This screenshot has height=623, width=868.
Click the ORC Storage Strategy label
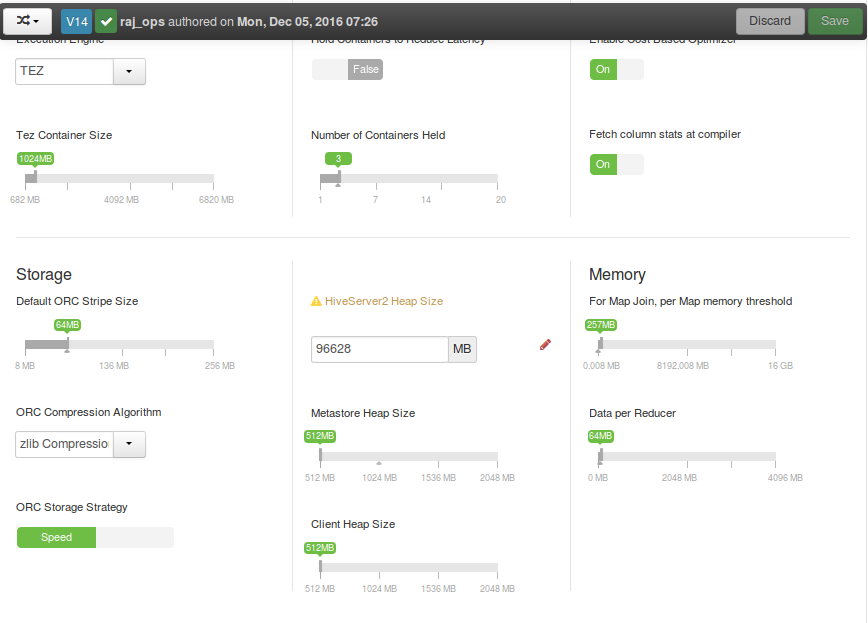coord(72,507)
